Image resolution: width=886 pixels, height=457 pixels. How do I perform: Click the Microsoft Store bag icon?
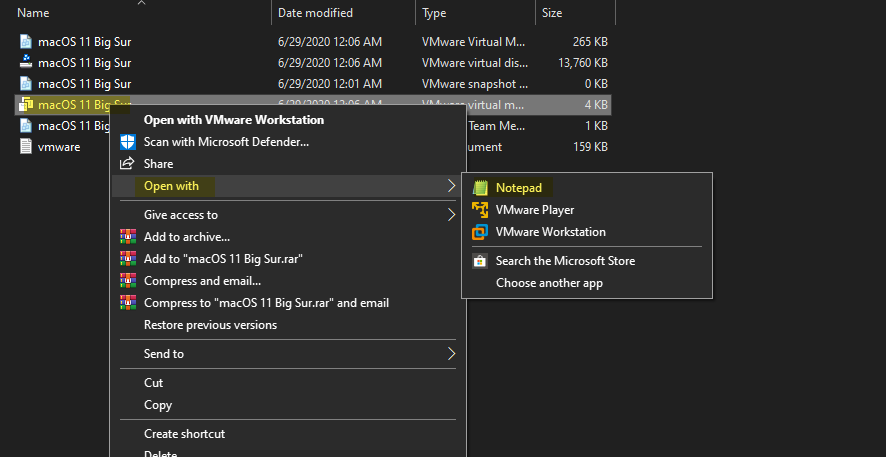tap(480, 261)
